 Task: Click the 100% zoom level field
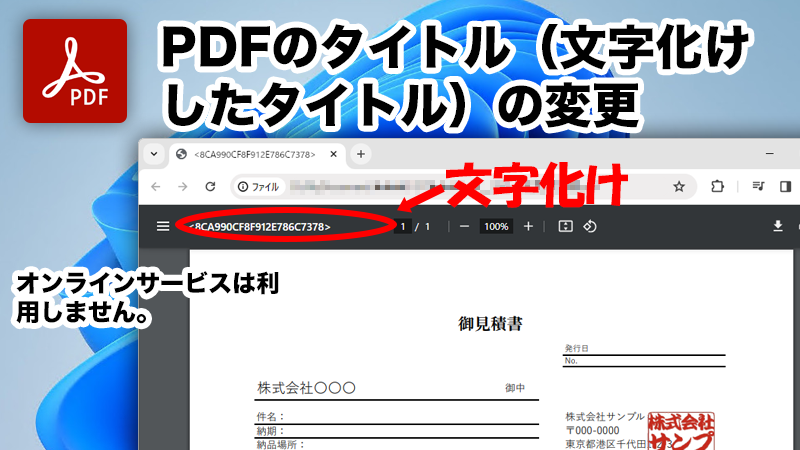point(496,227)
